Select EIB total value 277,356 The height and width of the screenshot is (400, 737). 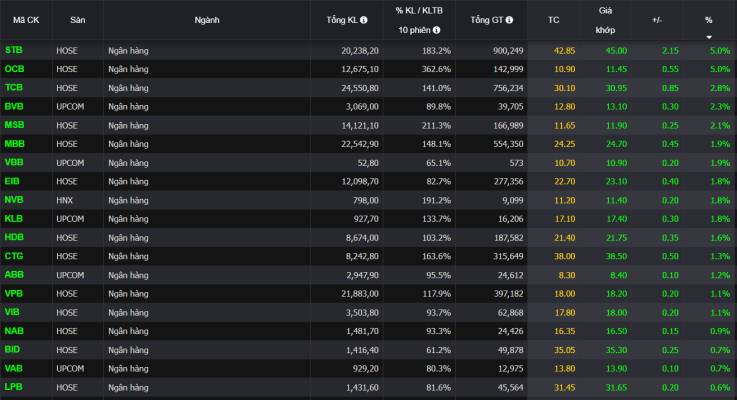[x=509, y=181]
